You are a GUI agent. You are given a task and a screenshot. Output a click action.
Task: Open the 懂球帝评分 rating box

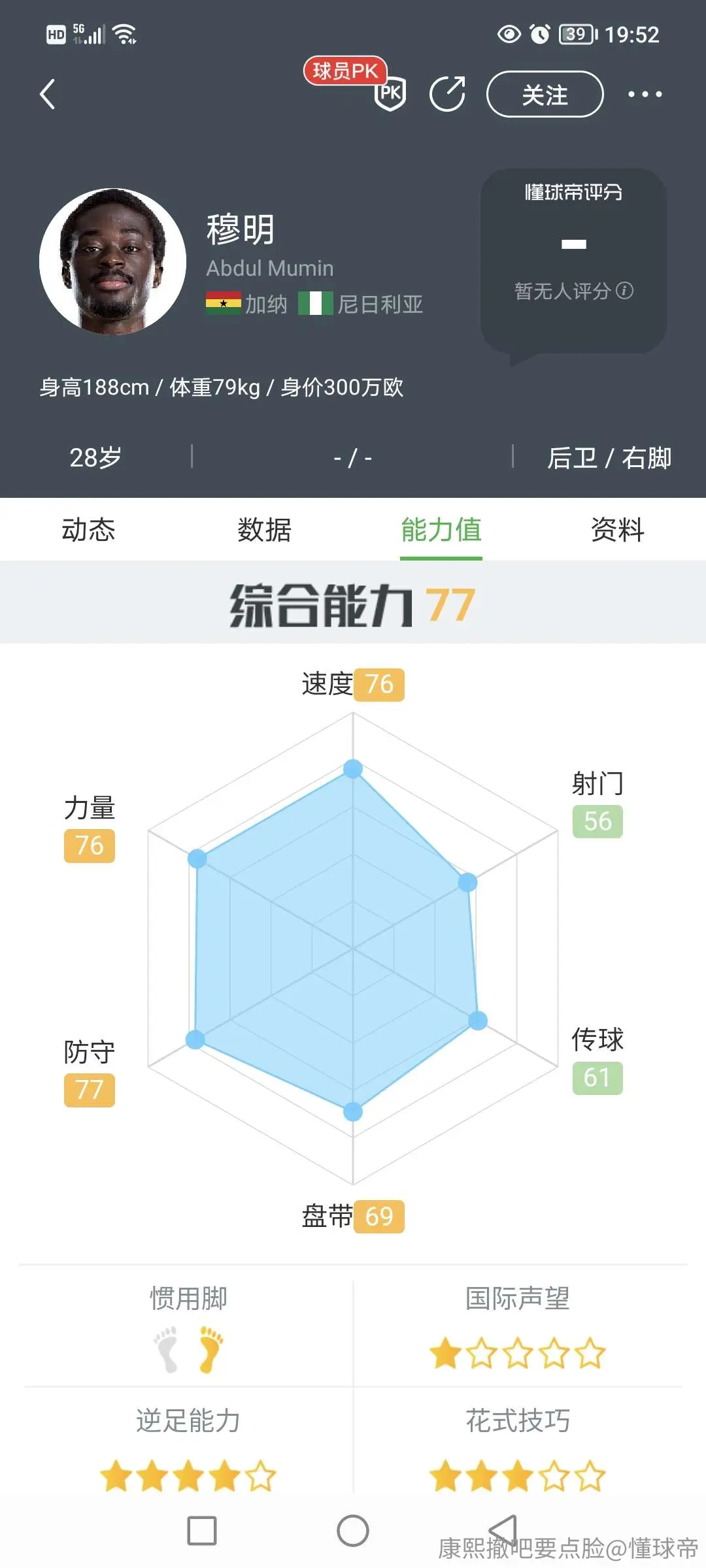573,261
